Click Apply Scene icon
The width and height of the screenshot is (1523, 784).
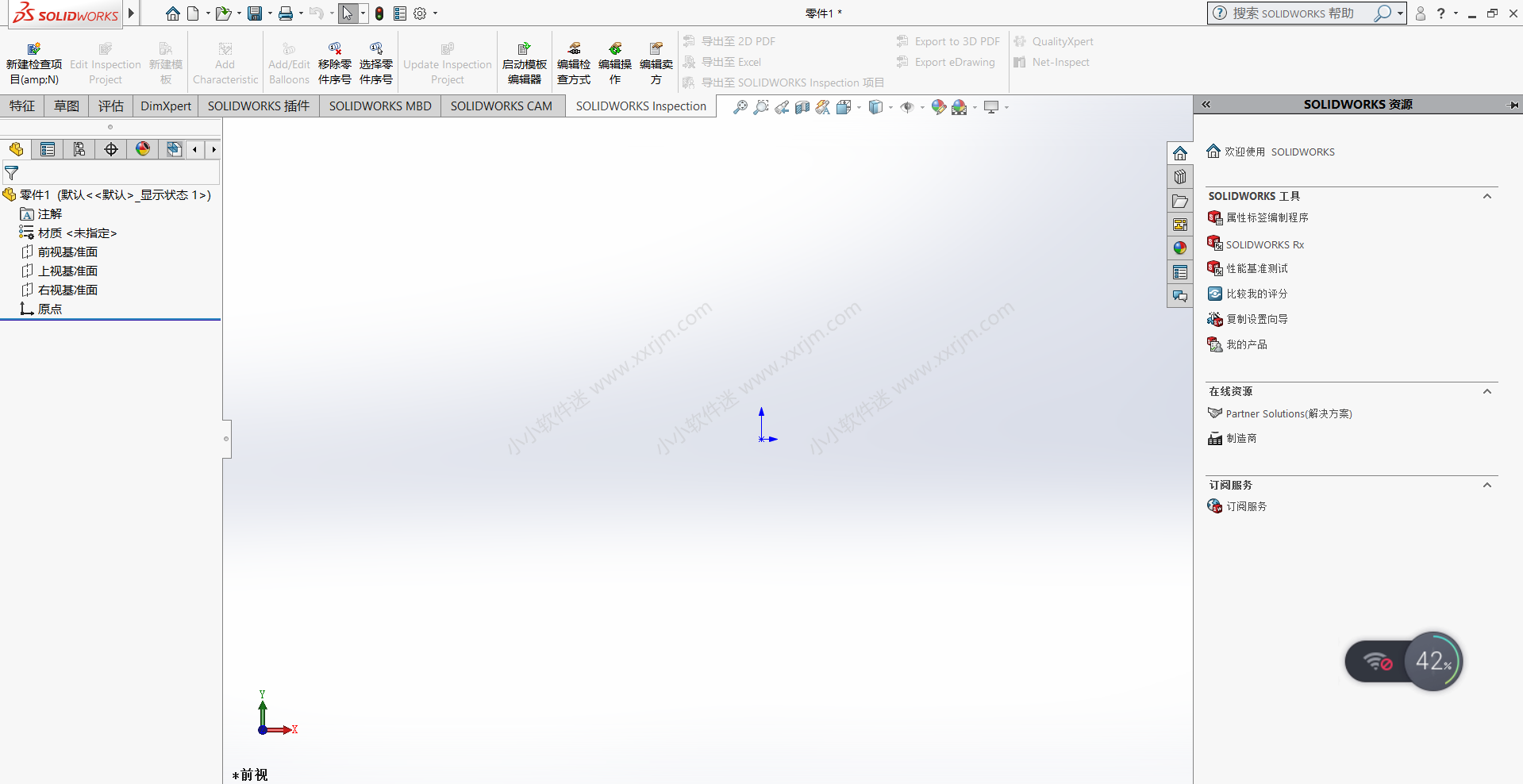[960, 107]
